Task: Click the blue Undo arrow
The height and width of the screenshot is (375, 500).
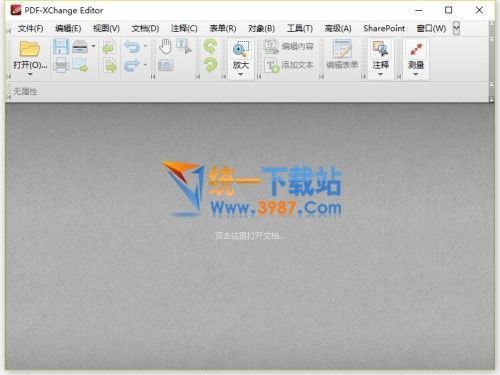Action: pyautogui.click(x=132, y=46)
